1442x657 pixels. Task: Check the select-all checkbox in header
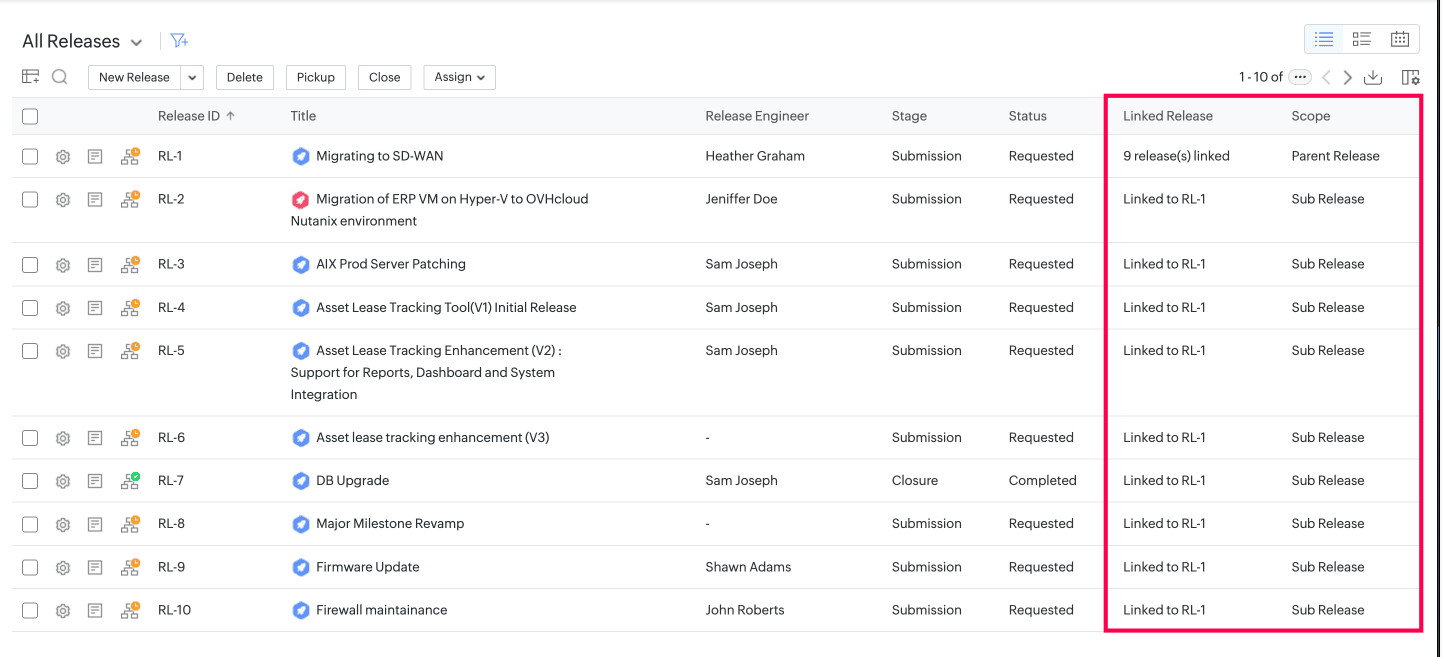[x=30, y=116]
